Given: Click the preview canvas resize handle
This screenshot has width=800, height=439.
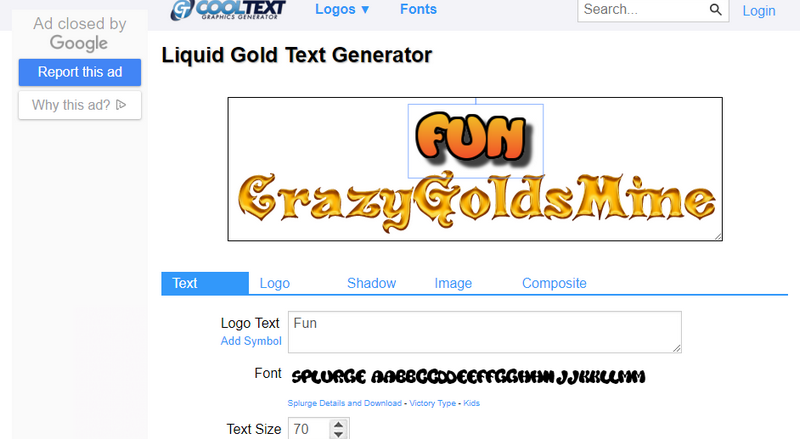Looking at the screenshot, I should tap(718, 236).
